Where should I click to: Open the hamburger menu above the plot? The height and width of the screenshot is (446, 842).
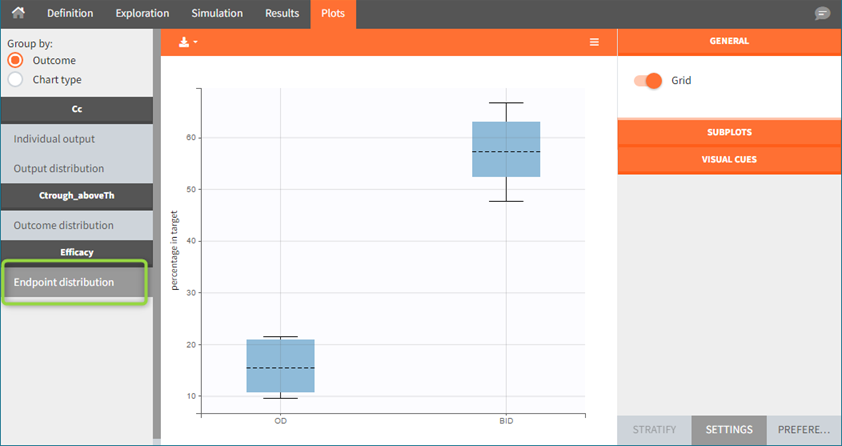[x=594, y=42]
